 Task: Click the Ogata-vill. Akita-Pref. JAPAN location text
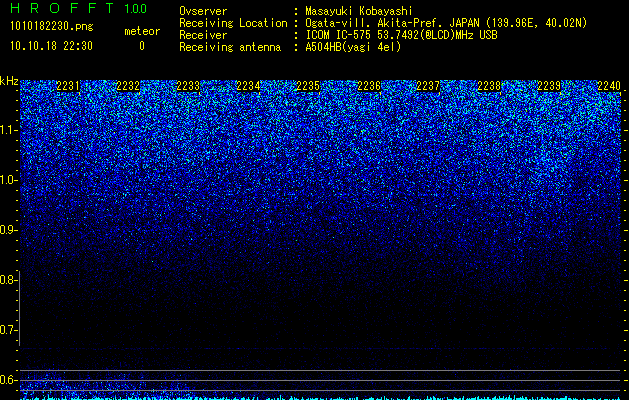(x=446, y=23)
